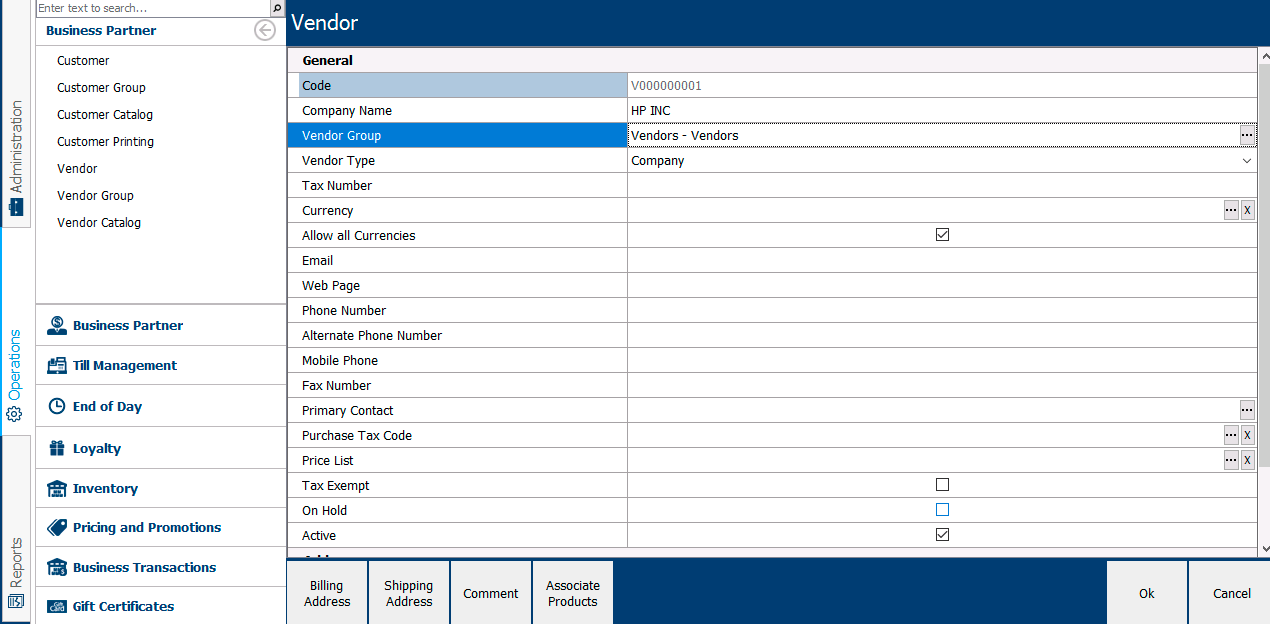The image size is (1270, 624).
Task: Click the Company Name field HP INC
Action: point(942,110)
